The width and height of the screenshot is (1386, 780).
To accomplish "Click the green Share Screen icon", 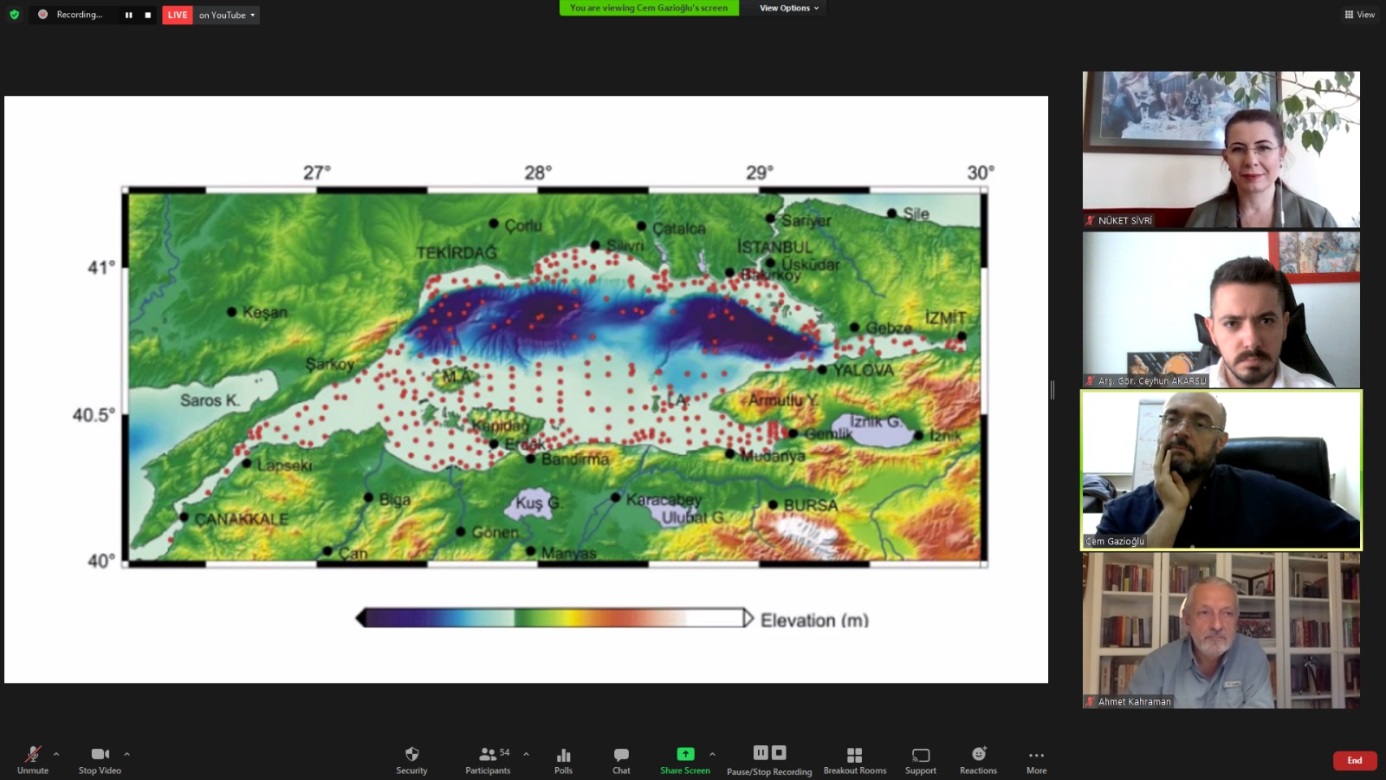I will (x=685, y=754).
